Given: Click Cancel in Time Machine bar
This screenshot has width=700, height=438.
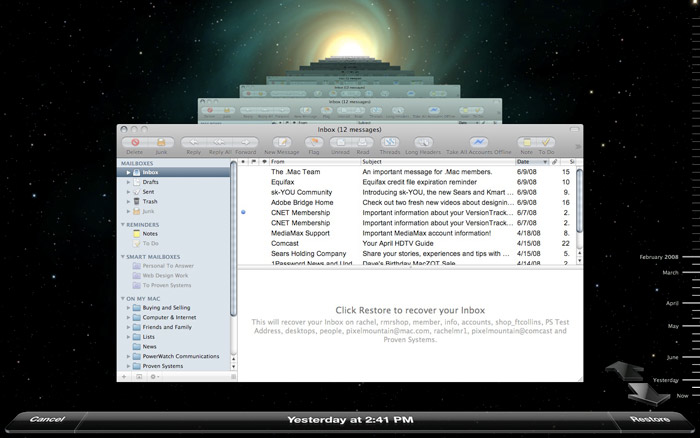Looking at the screenshot, I should coord(47,420).
